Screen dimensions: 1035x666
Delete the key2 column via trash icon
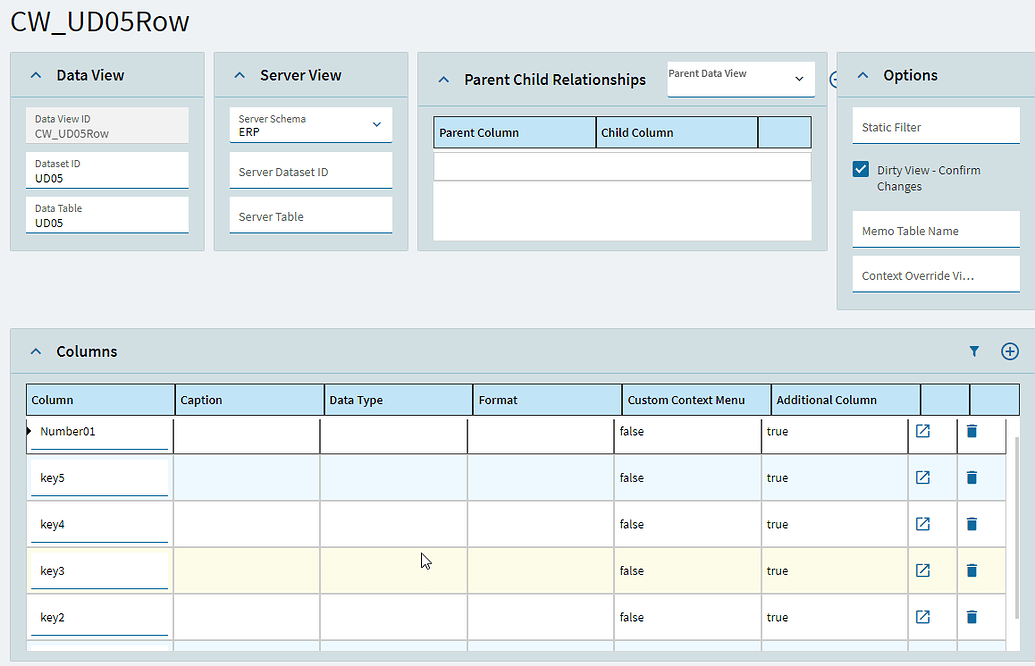coord(971,617)
